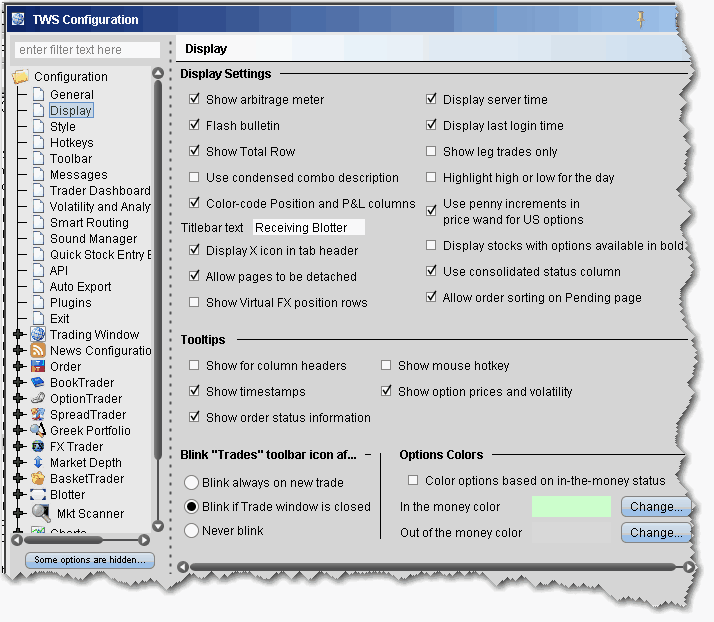Click the Configuration folder icon

pyautogui.click(x=20, y=76)
